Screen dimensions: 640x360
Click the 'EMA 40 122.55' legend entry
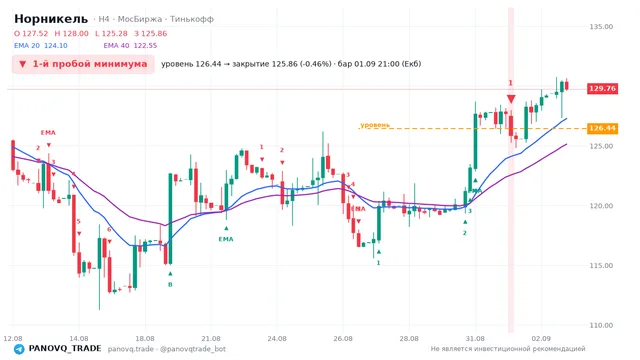coord(130,46)
